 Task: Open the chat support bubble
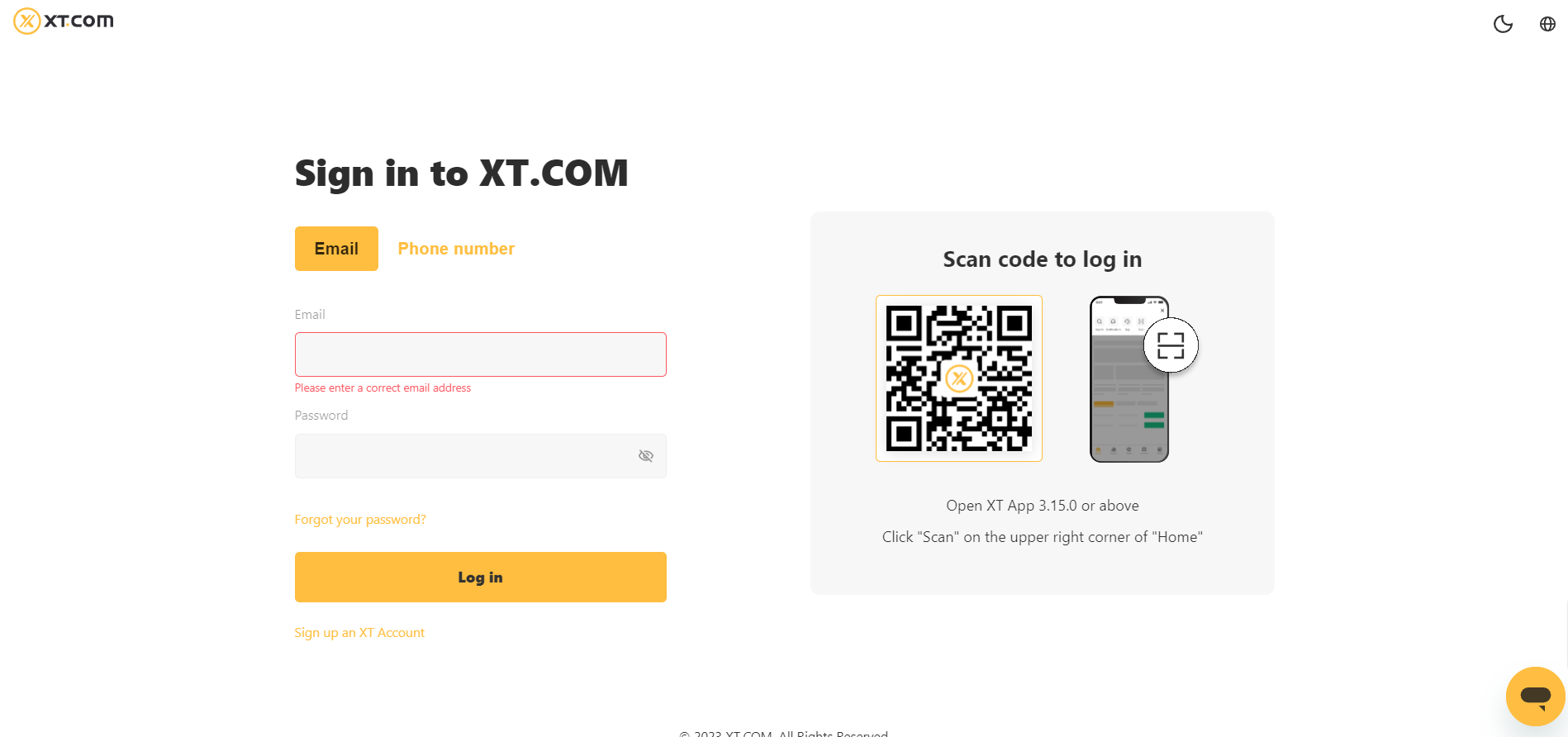[x=1536, y=697]
